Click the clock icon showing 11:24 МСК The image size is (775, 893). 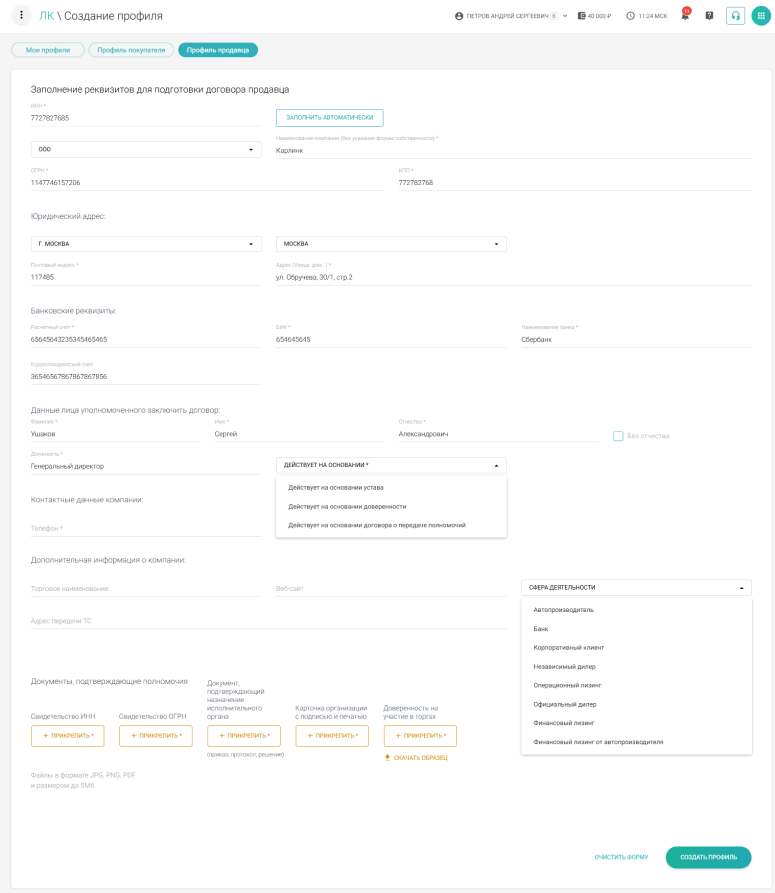pos(630,16)
